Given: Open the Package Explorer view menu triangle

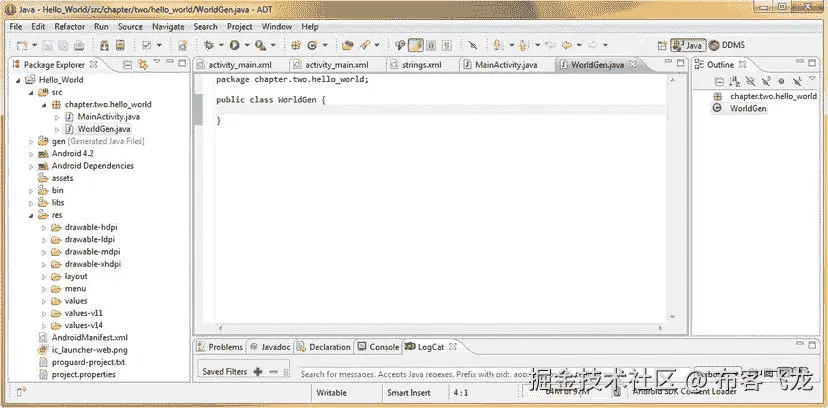Looking at the screenshot, I should point(157,62).
